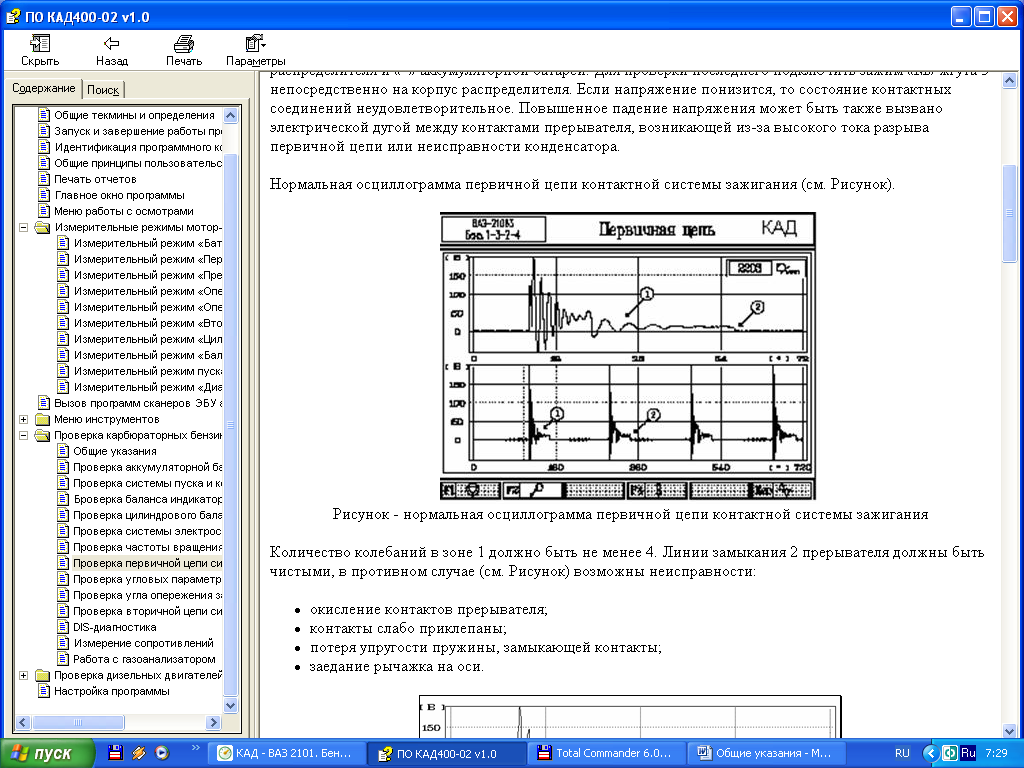
Task: Select highlighted Проверка первичной цепи topic
Action: click(148, 563)
